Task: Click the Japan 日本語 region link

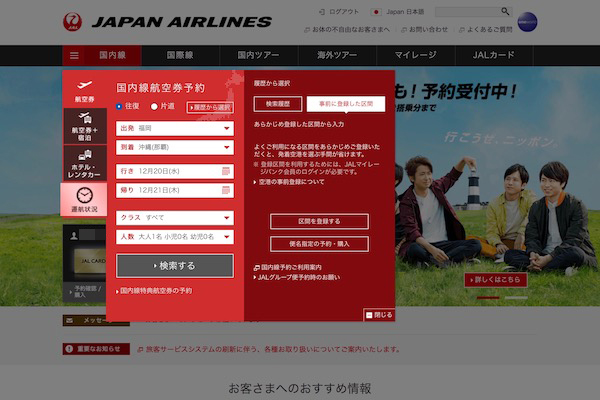Action: (x=405, y=12)
